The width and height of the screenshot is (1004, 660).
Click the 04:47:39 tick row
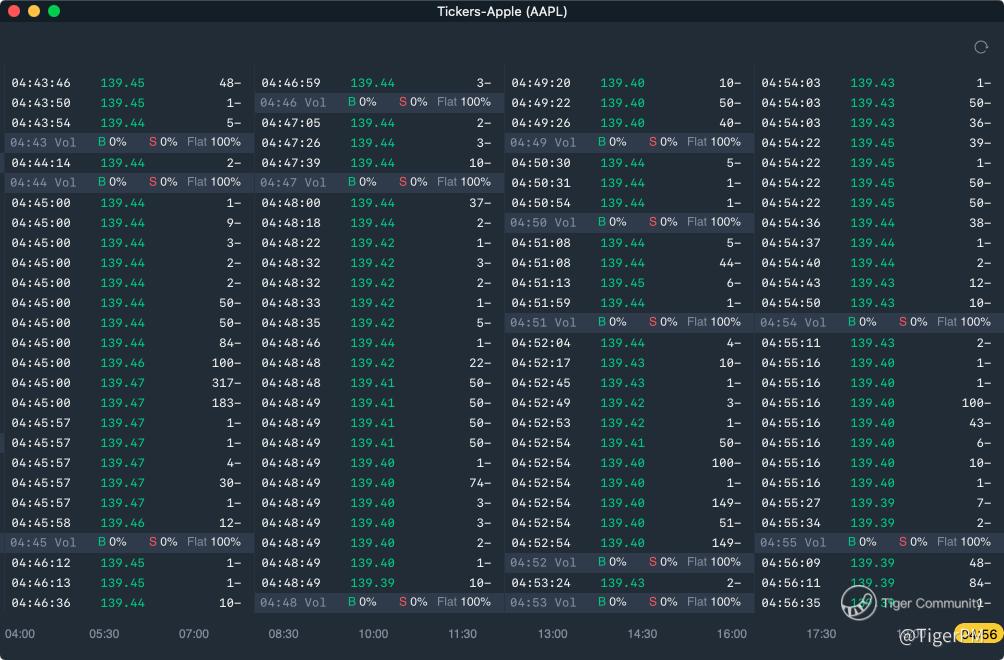[379, 163]
